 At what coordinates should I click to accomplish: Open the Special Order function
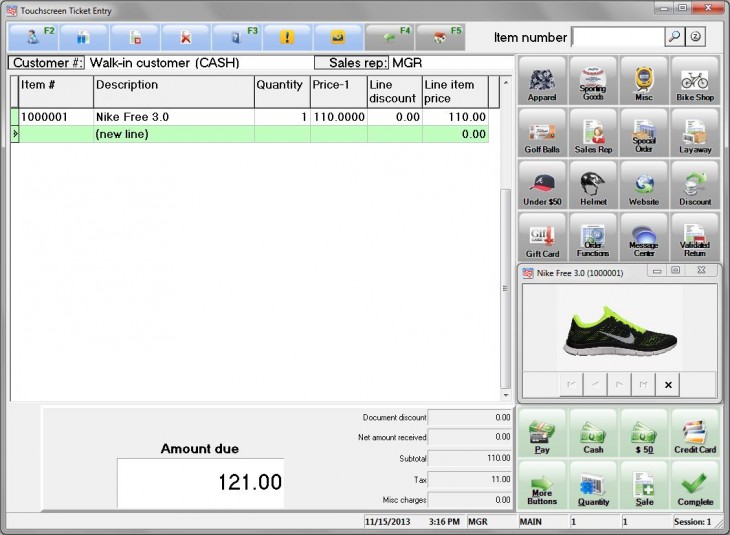[x=644, y=133]
